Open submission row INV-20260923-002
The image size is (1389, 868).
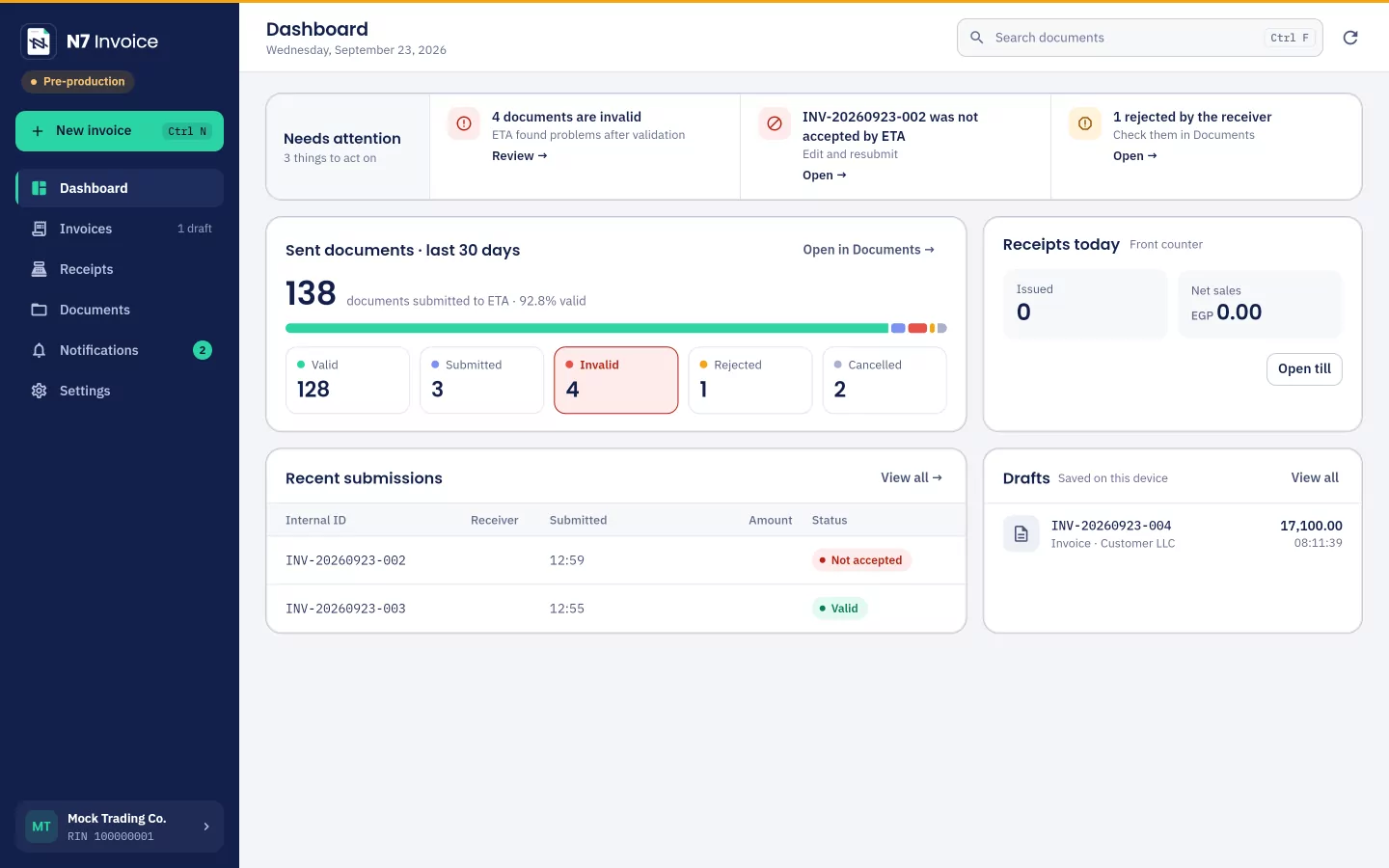tap(616, 560)
